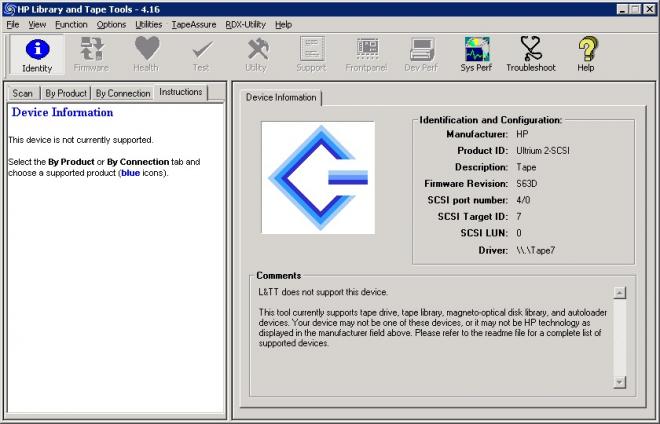The image size is (660, 424).
Task: Open the Help menu in menu bar
Action: coord(283,25)
